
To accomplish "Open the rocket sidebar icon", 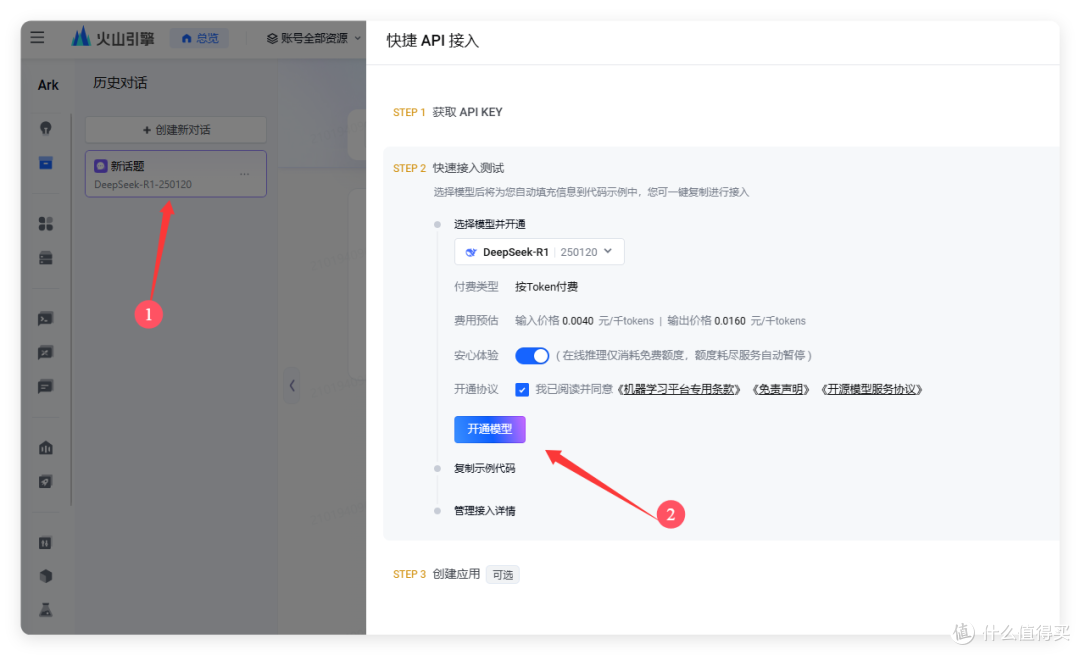I will (x=45, y=481).
